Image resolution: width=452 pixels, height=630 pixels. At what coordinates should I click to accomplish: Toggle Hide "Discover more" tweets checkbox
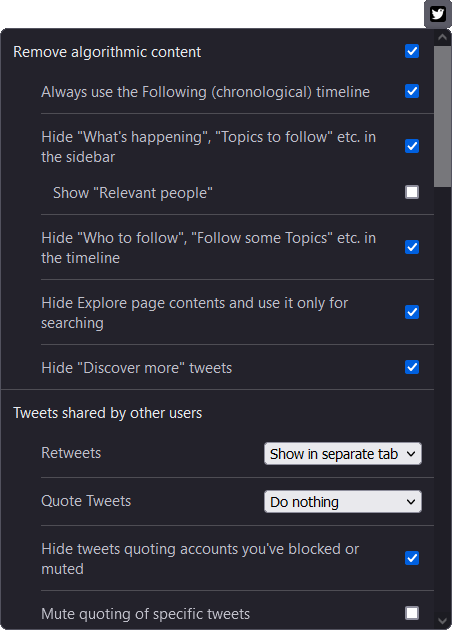point(412,367)
